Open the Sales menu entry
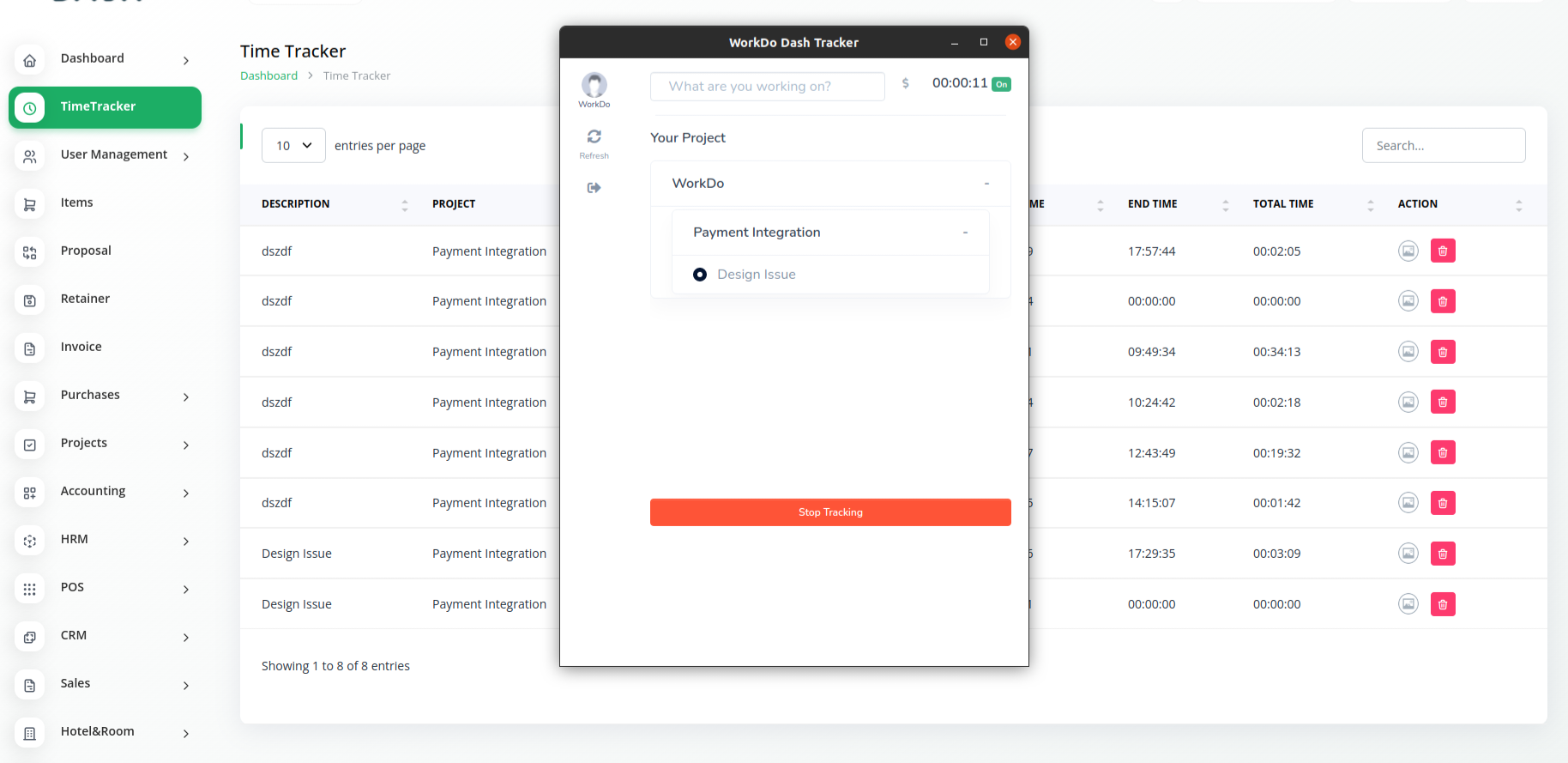This screenshot has height=763, width=1568. [75, 683]
